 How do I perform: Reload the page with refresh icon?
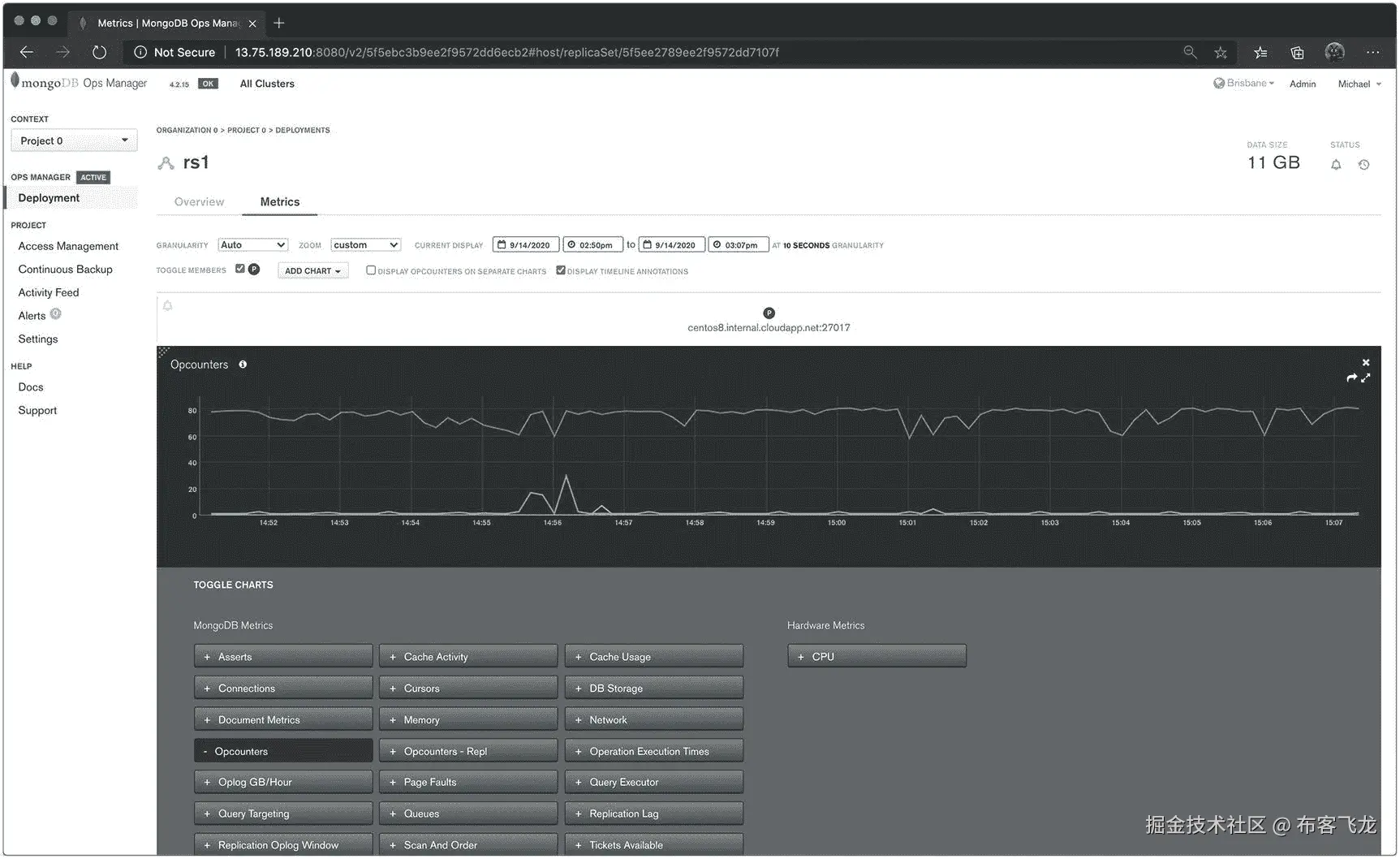click(x=99, y=52)
